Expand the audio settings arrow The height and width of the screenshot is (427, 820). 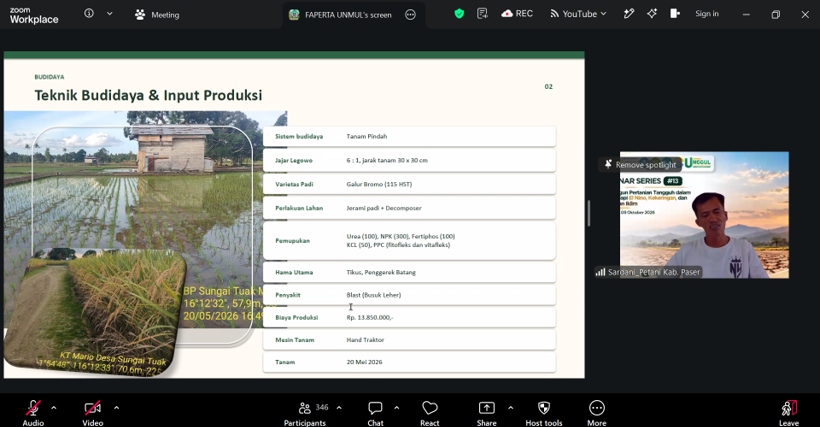pyautogui.click(x=54, y=408)
